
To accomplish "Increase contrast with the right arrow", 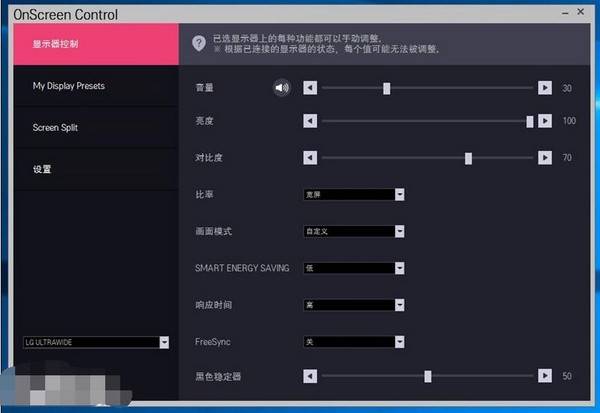I will 544,158.
